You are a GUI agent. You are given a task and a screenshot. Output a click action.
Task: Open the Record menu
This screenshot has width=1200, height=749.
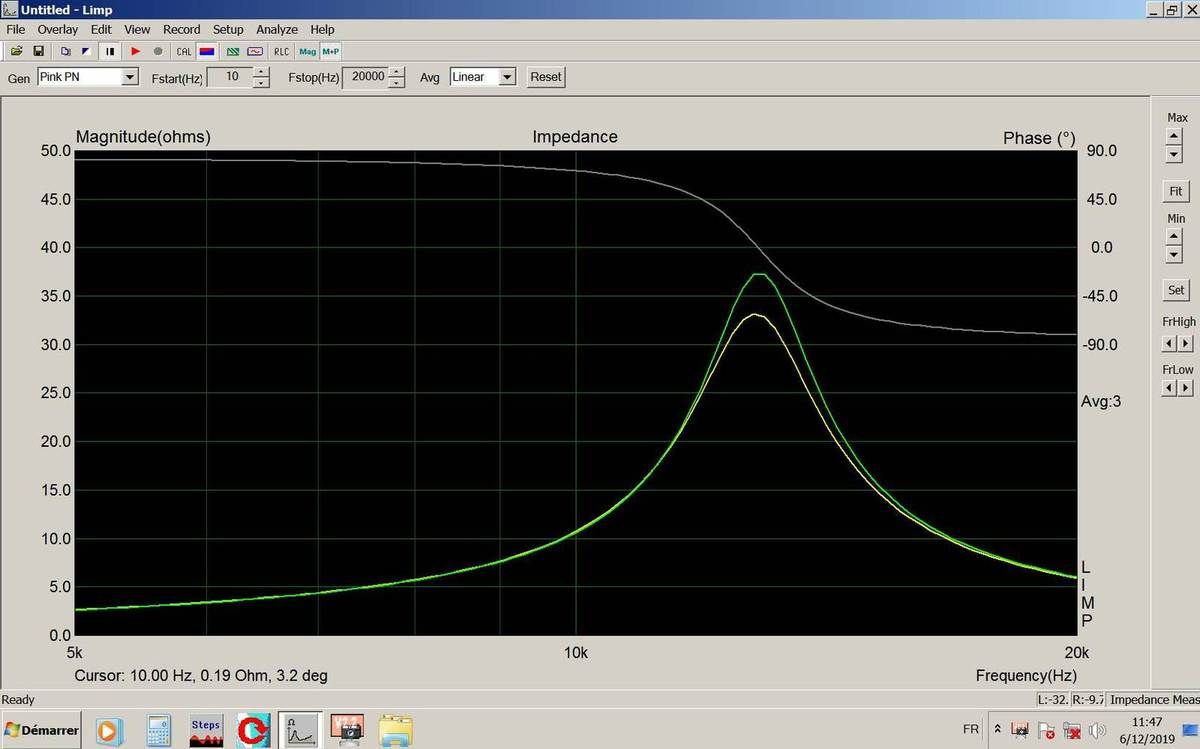182,30
